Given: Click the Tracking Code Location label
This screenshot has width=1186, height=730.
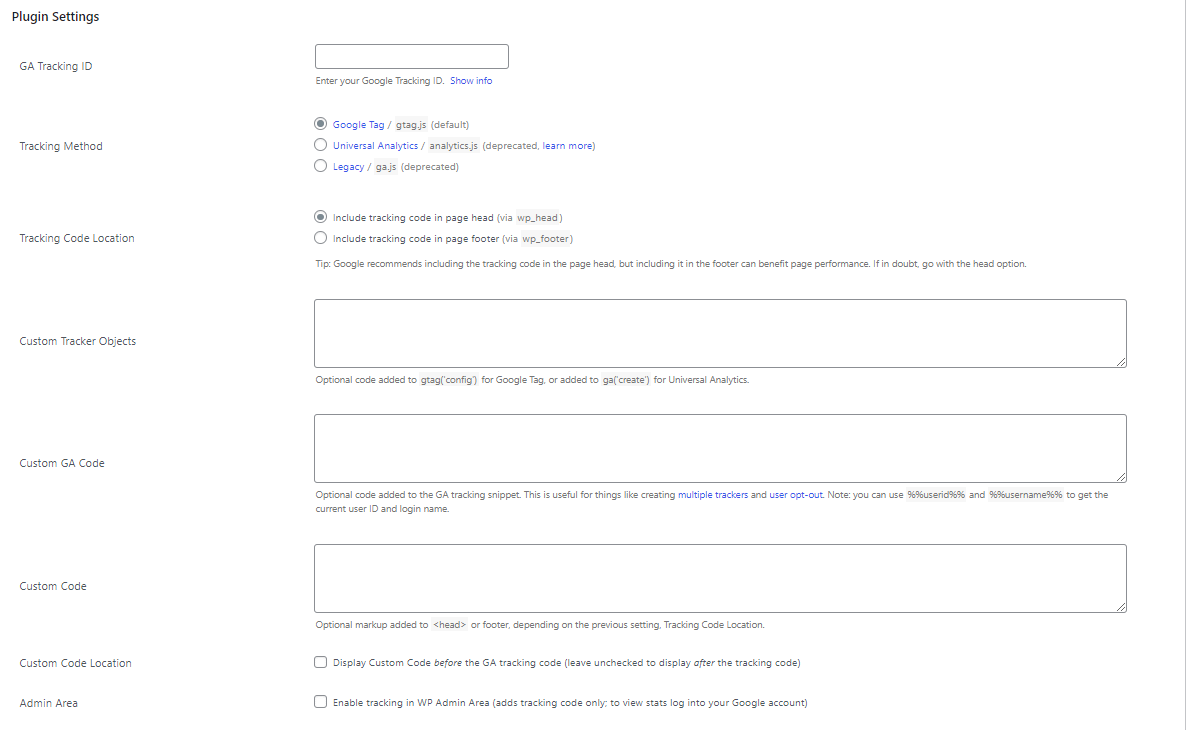Looking at the screenshot, I should coord(76,238).
